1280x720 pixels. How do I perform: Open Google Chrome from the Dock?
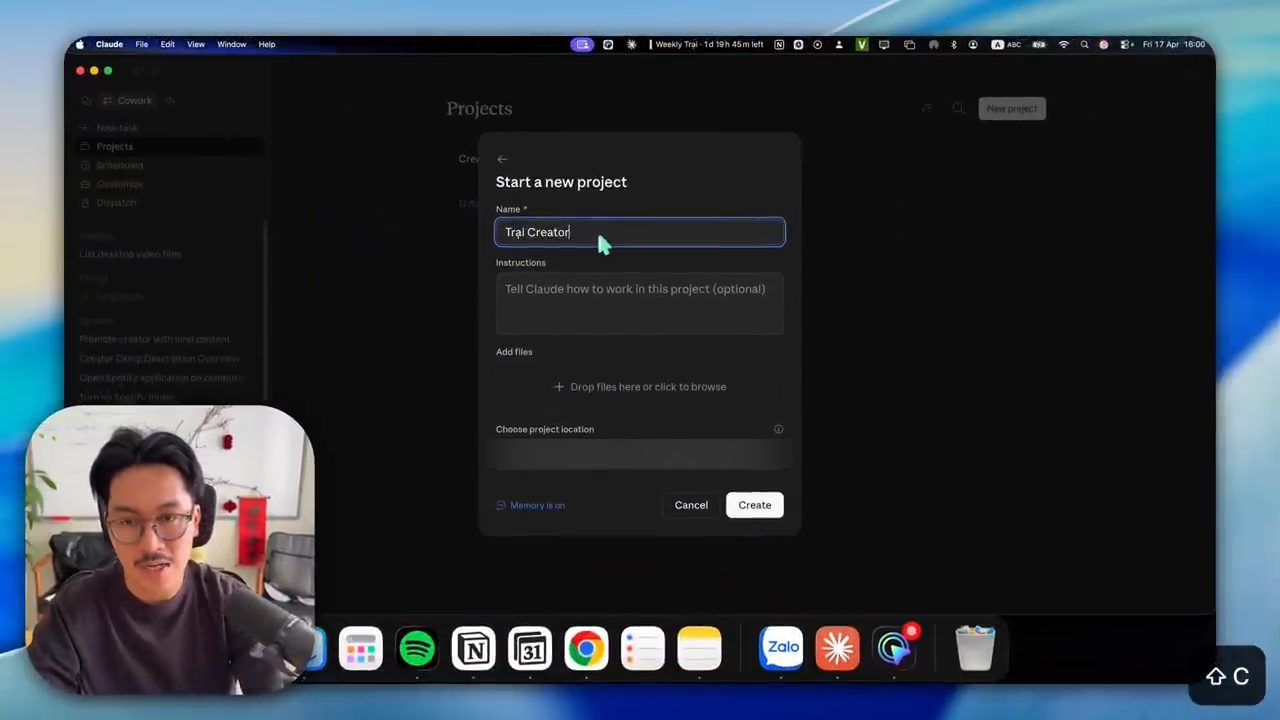coord(586,649)
